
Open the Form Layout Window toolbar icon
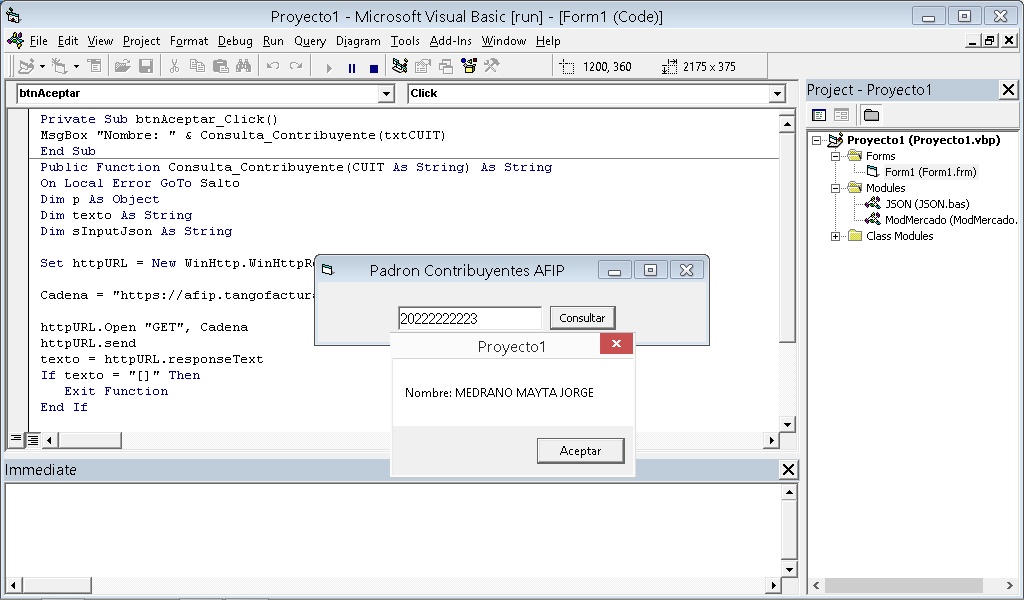445,66
